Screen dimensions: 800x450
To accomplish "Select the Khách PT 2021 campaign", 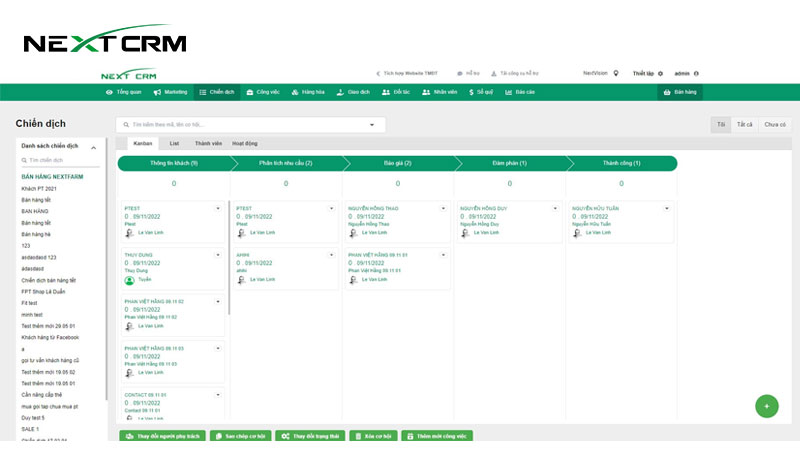I will pos(39,189).
